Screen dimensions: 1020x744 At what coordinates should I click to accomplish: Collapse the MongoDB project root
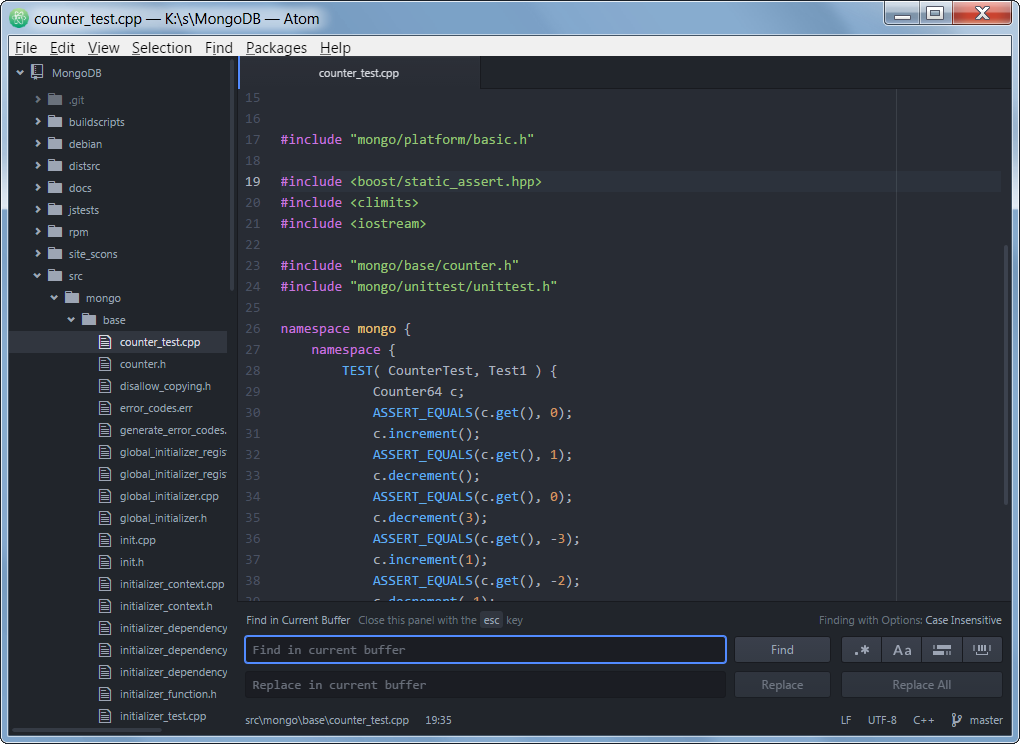click(20, 73)
